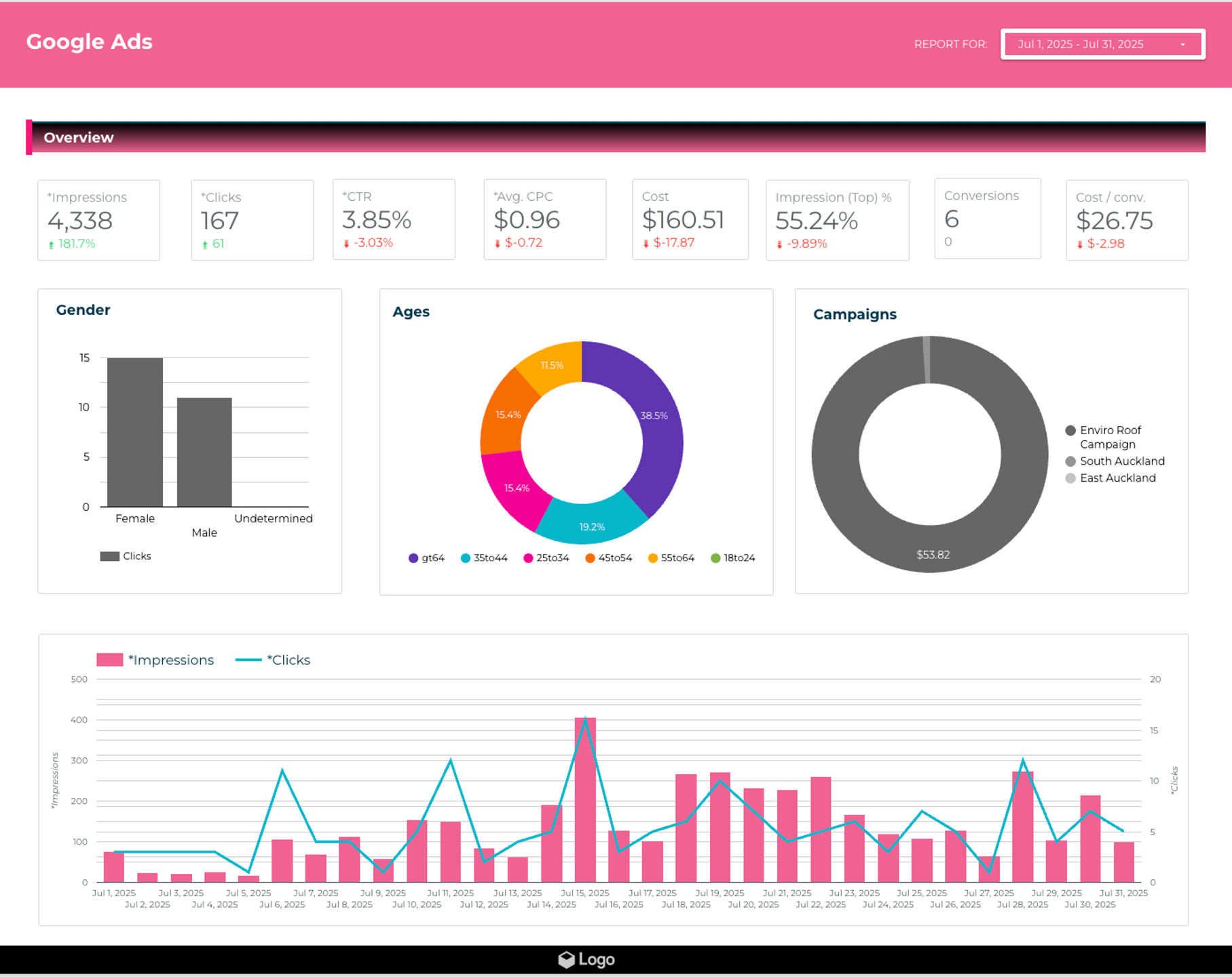
Task: Click the Clicks legend in Gender chart
Action: click(x=126, y=556)
